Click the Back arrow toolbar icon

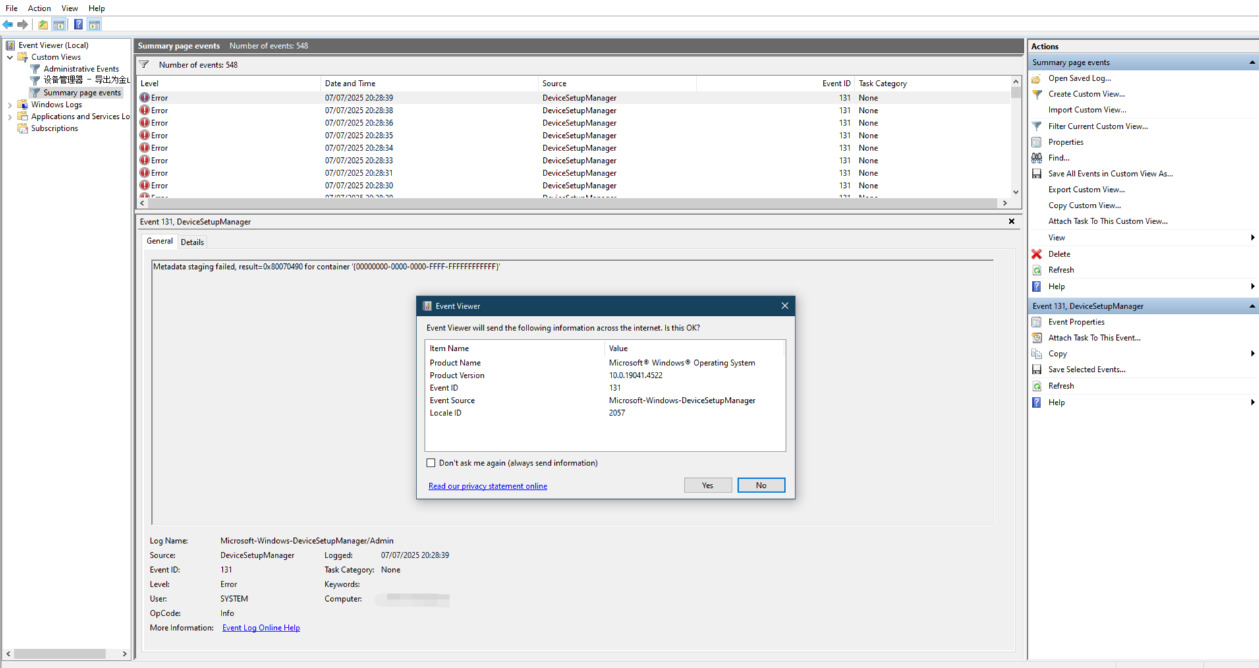coord(8,24)
